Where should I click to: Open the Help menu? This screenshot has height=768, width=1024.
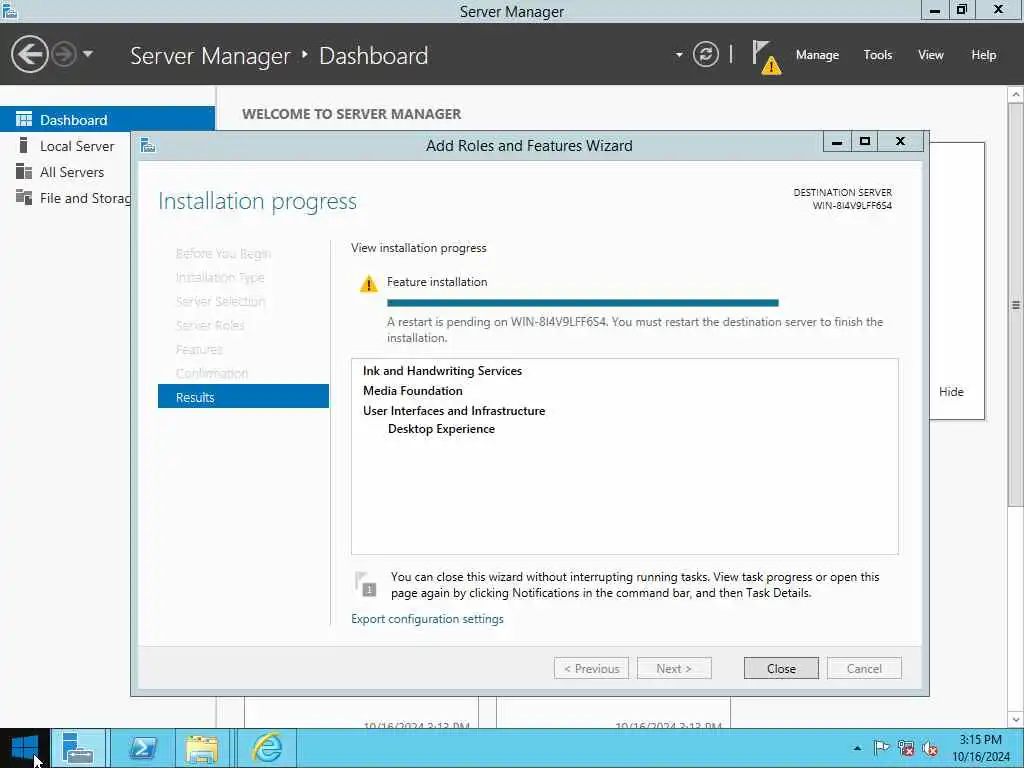[983, 55]
